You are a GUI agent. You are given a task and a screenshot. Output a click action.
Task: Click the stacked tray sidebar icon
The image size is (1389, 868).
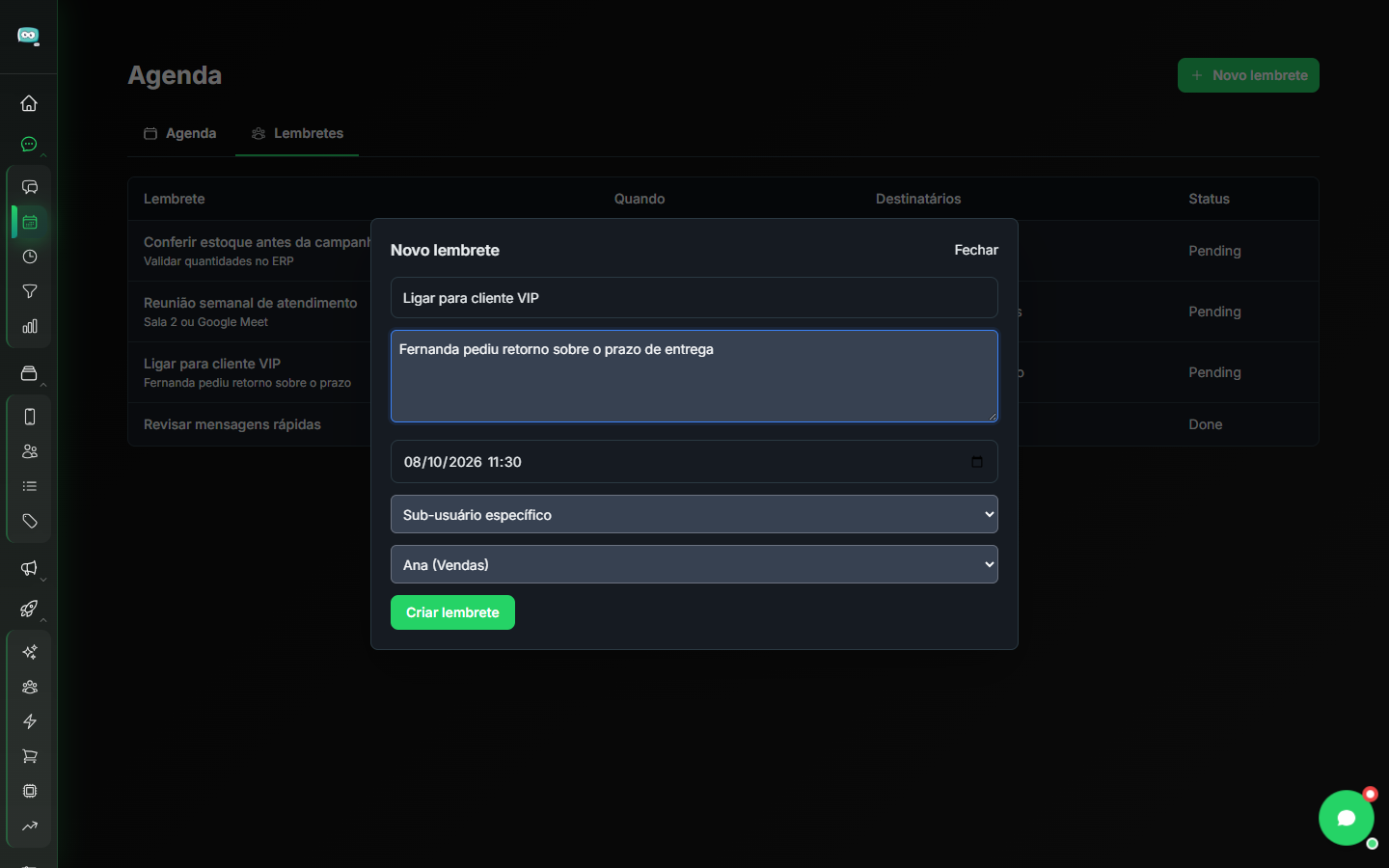(x=29, y=373)
